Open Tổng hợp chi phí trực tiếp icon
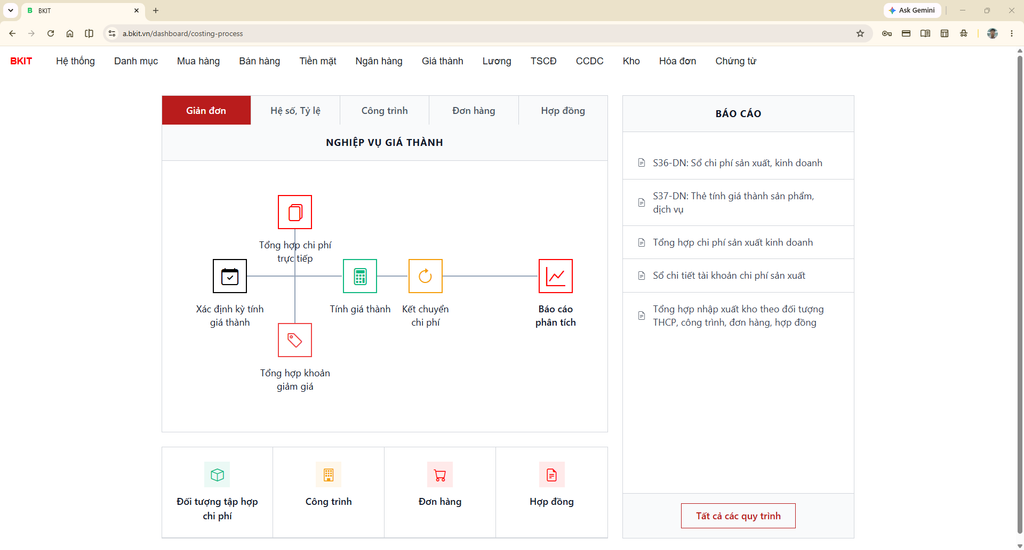 click(295, 212)
